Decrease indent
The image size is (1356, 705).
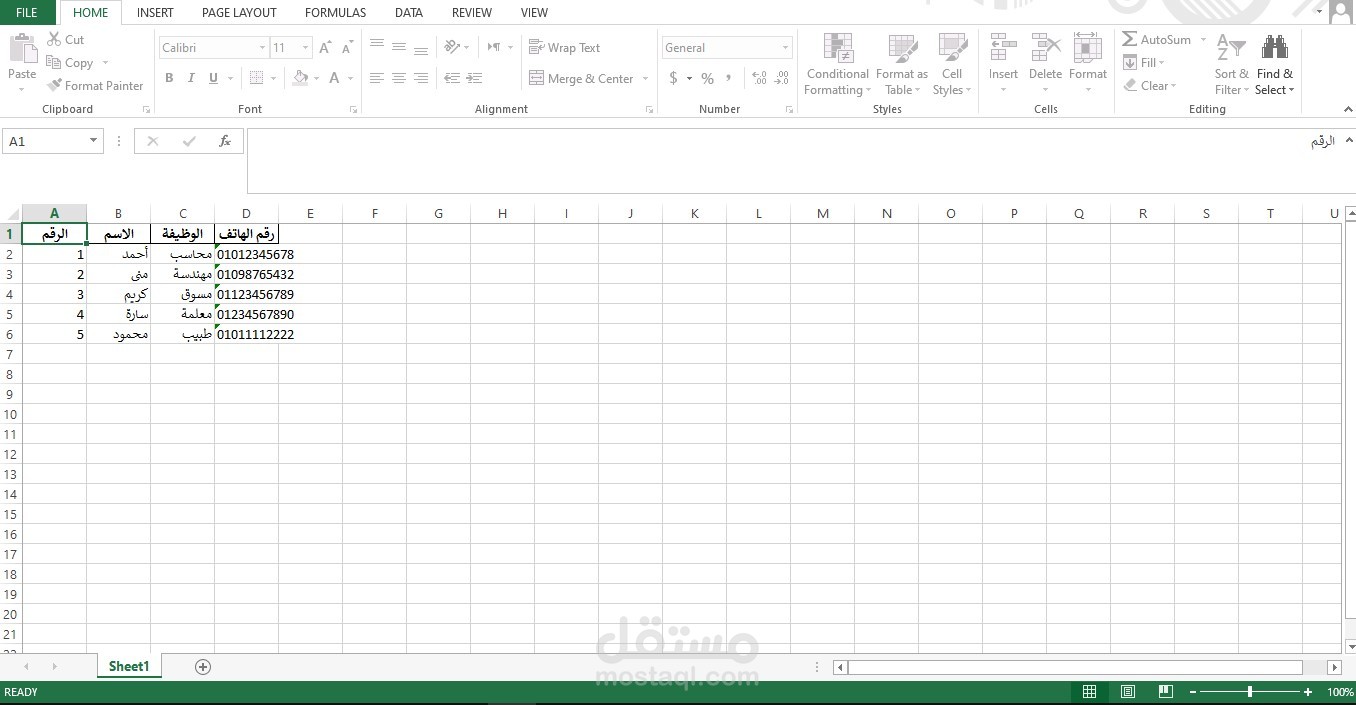pos(452,78)
